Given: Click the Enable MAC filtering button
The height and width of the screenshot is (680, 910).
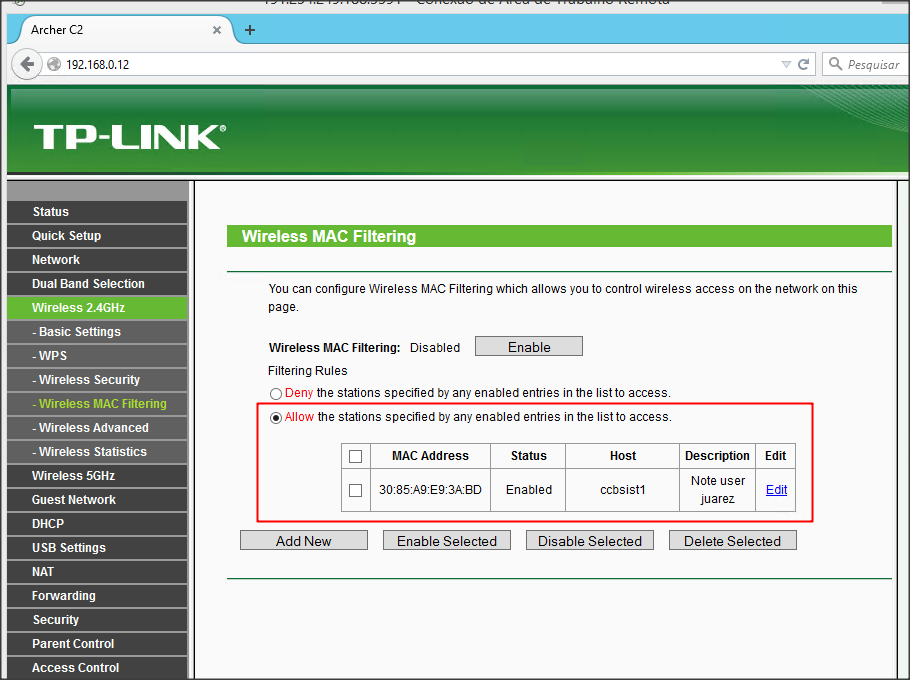Looking at the screenshot, I should point(529,347).
